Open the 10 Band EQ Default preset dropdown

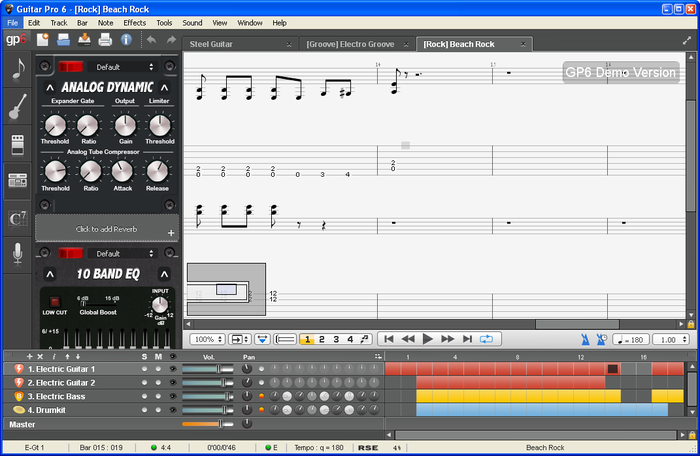(x=121, y=254)
